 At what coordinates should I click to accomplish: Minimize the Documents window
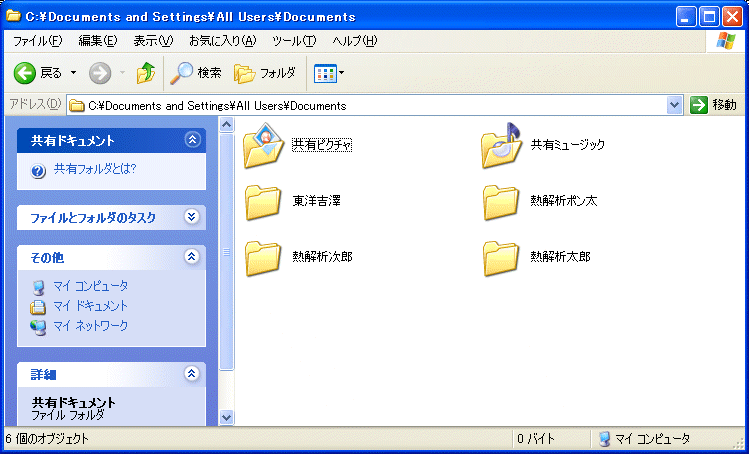pos(686,17)
